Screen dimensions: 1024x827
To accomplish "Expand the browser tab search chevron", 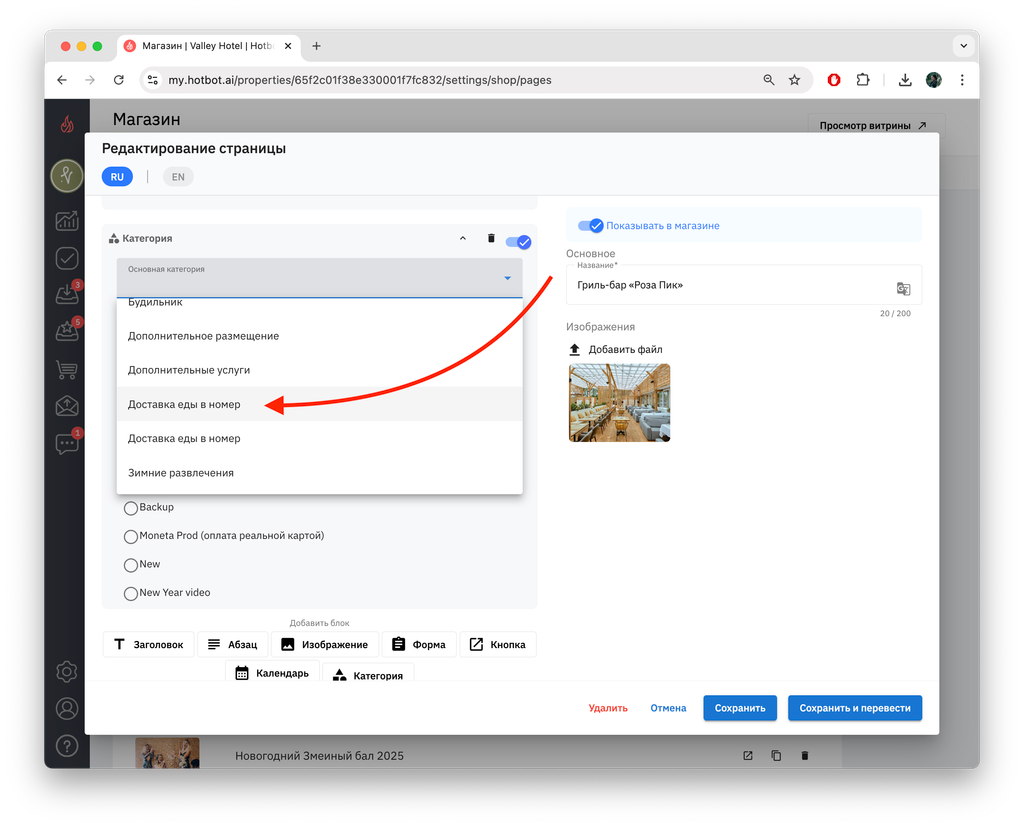I will 963,46.
